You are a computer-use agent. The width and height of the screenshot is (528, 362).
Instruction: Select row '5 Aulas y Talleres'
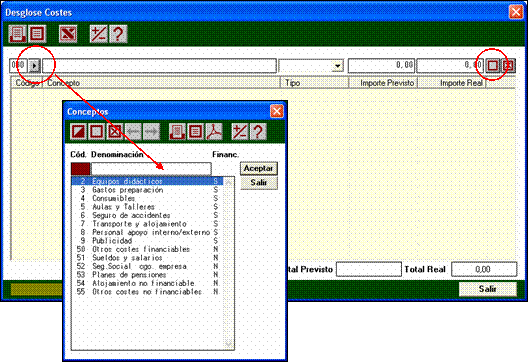point(147,207)
